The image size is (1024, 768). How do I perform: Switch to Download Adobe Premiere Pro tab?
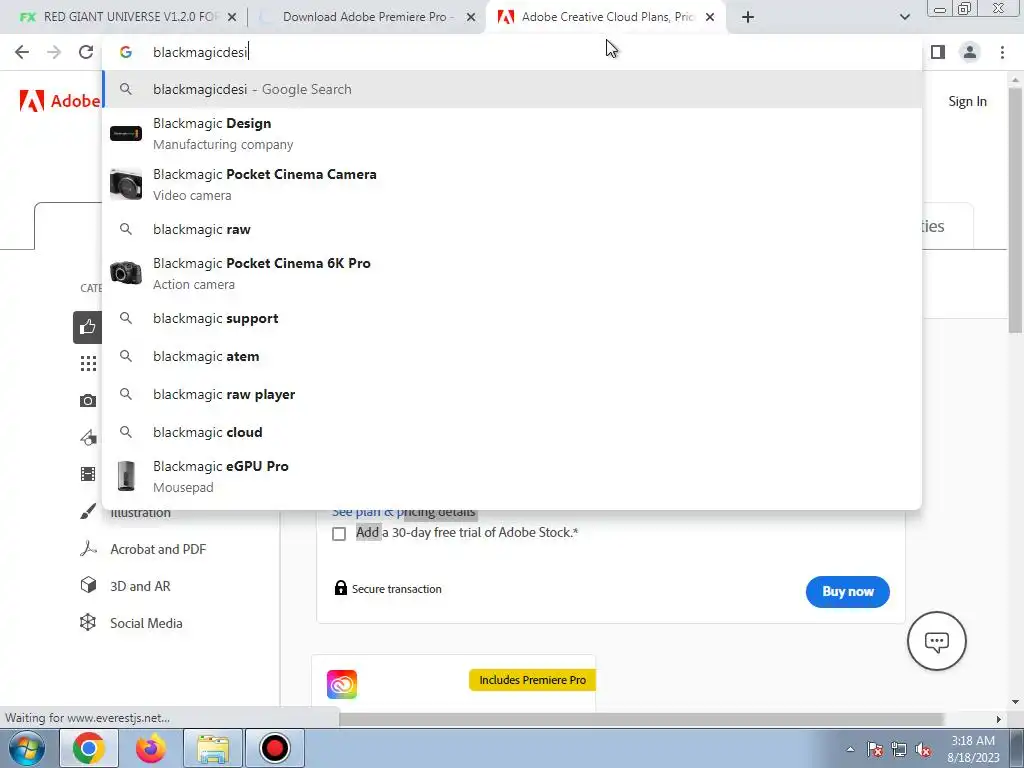point(367,17)
